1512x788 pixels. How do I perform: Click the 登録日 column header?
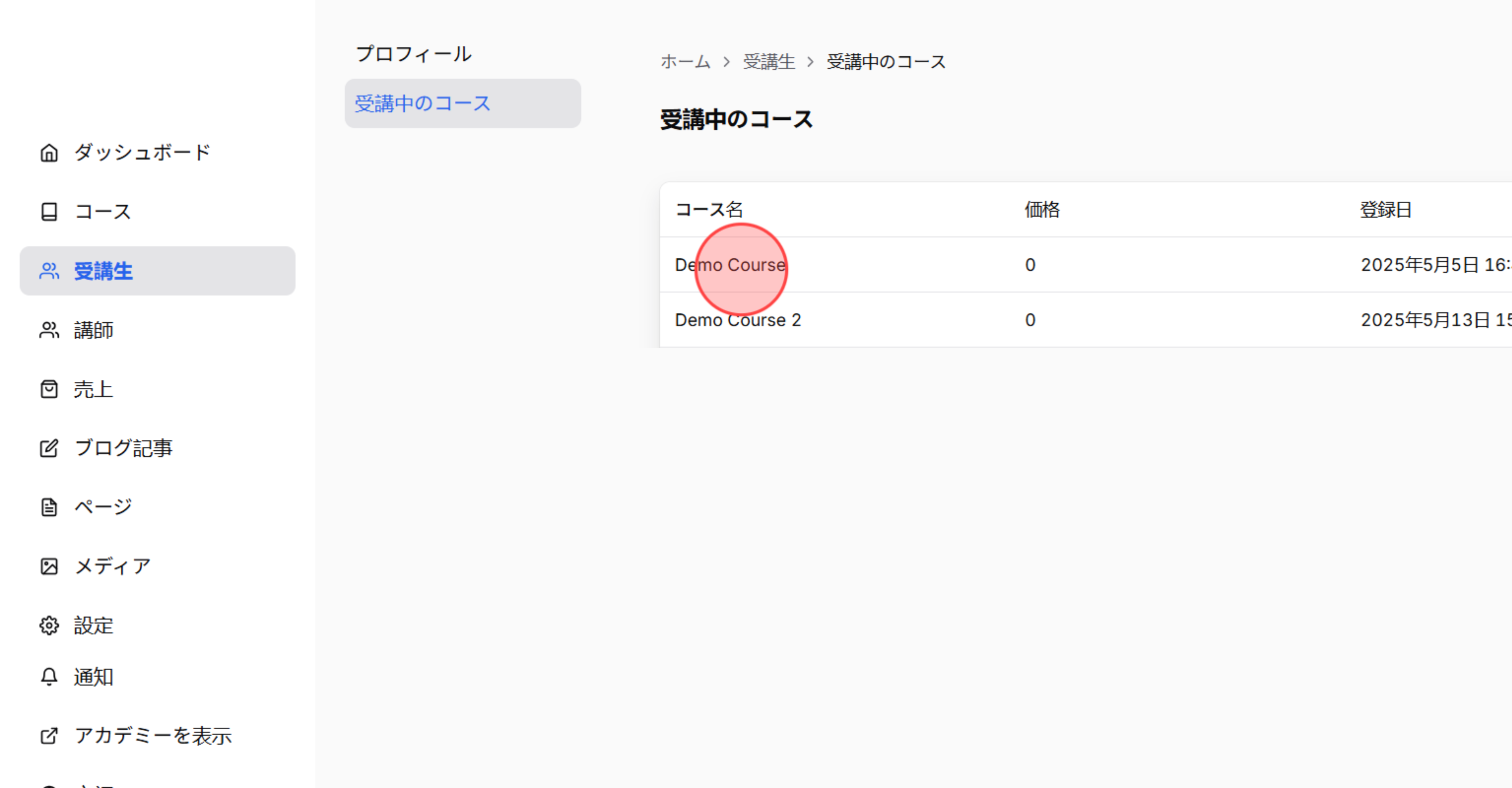tap(1386, 210)
